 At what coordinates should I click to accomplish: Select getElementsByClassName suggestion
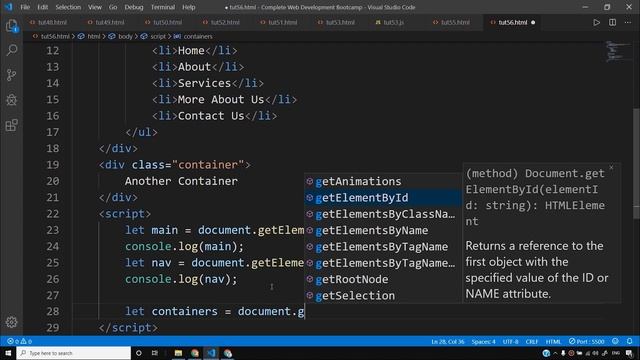tap(384, 214)
